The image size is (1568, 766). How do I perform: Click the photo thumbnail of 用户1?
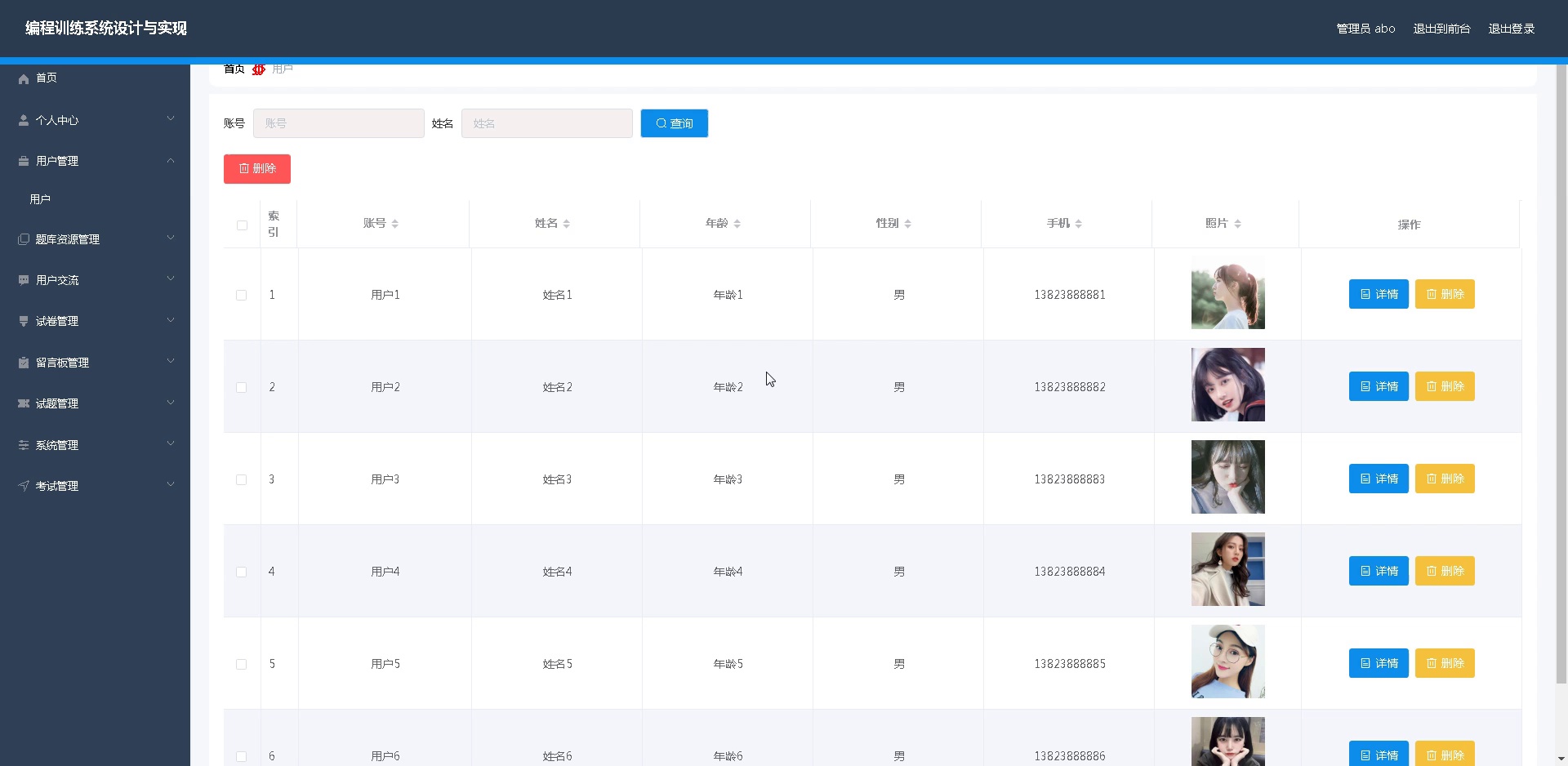tap(1227, 292)
